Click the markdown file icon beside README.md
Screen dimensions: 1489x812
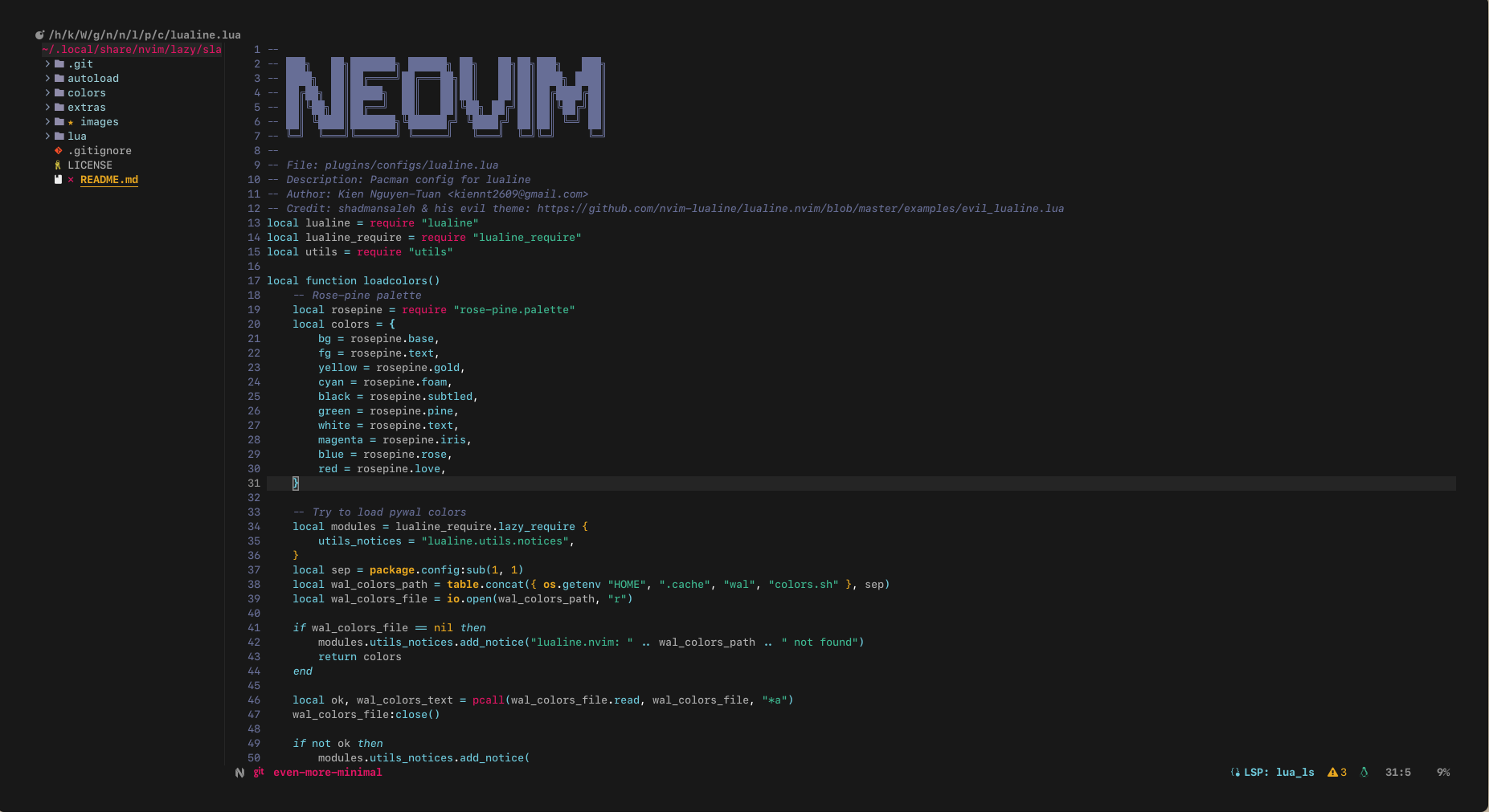[58, 179]
